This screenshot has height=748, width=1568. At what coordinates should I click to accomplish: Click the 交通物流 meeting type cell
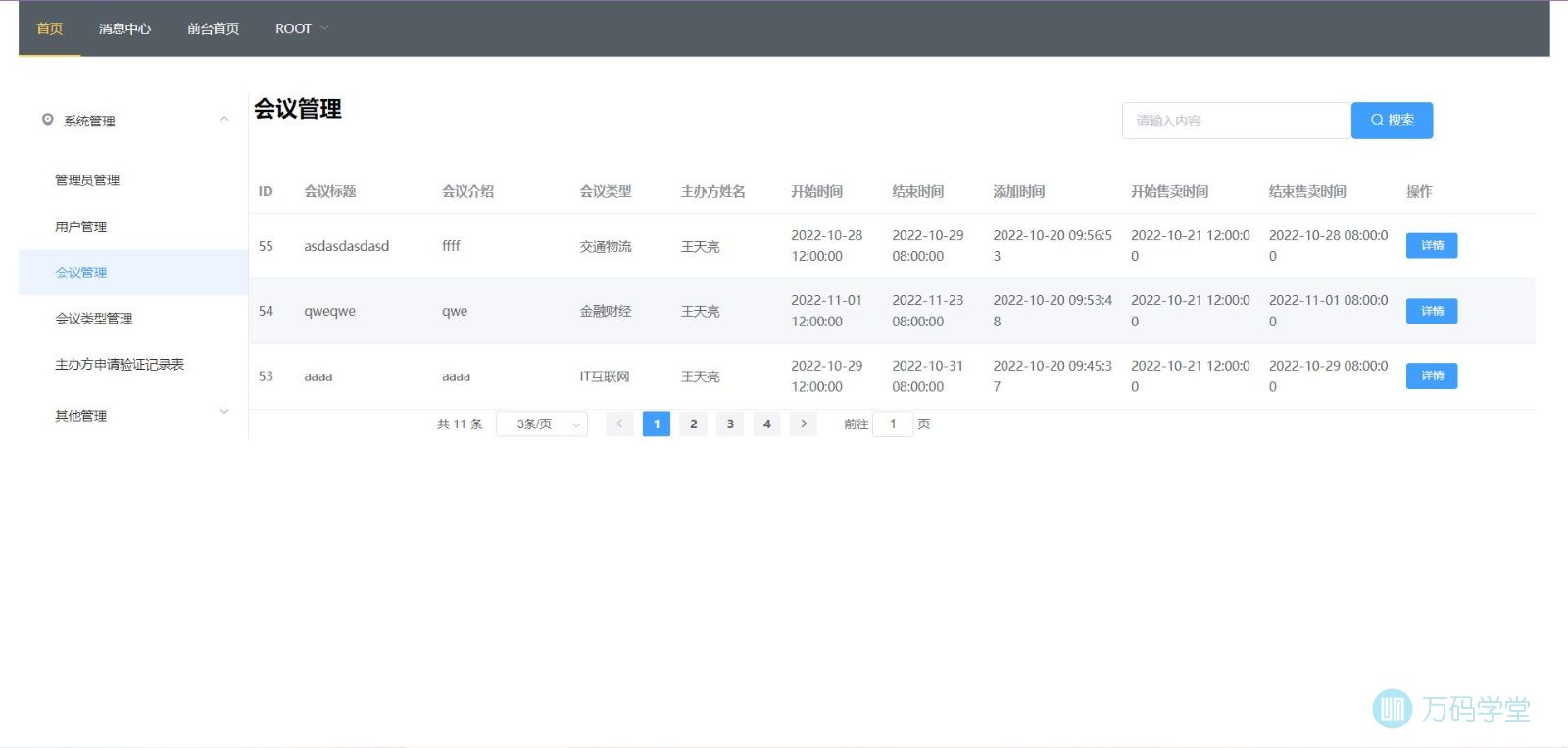click(606, 246)
